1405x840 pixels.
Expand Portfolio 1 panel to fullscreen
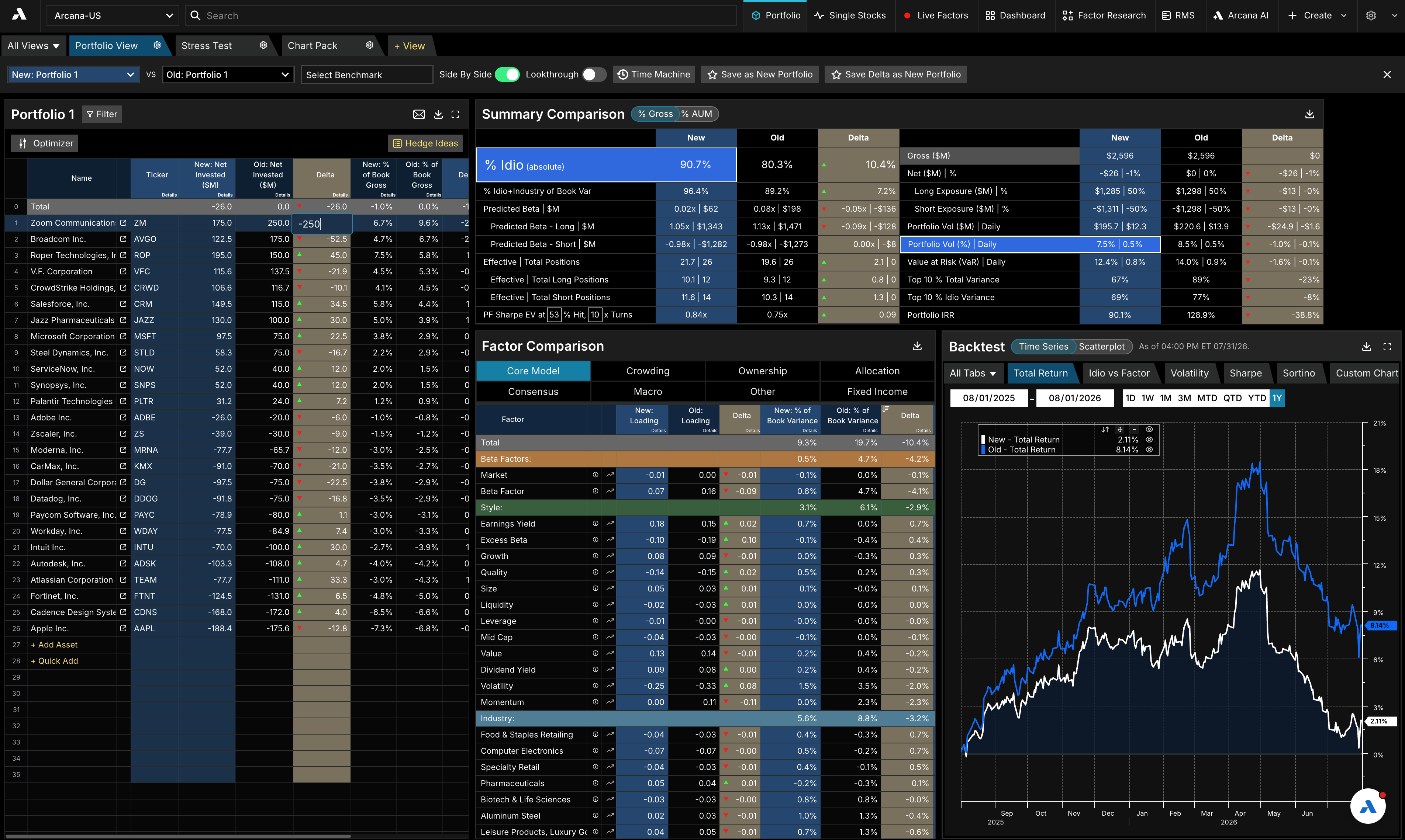pyautogui.click(x=455, y=114)
